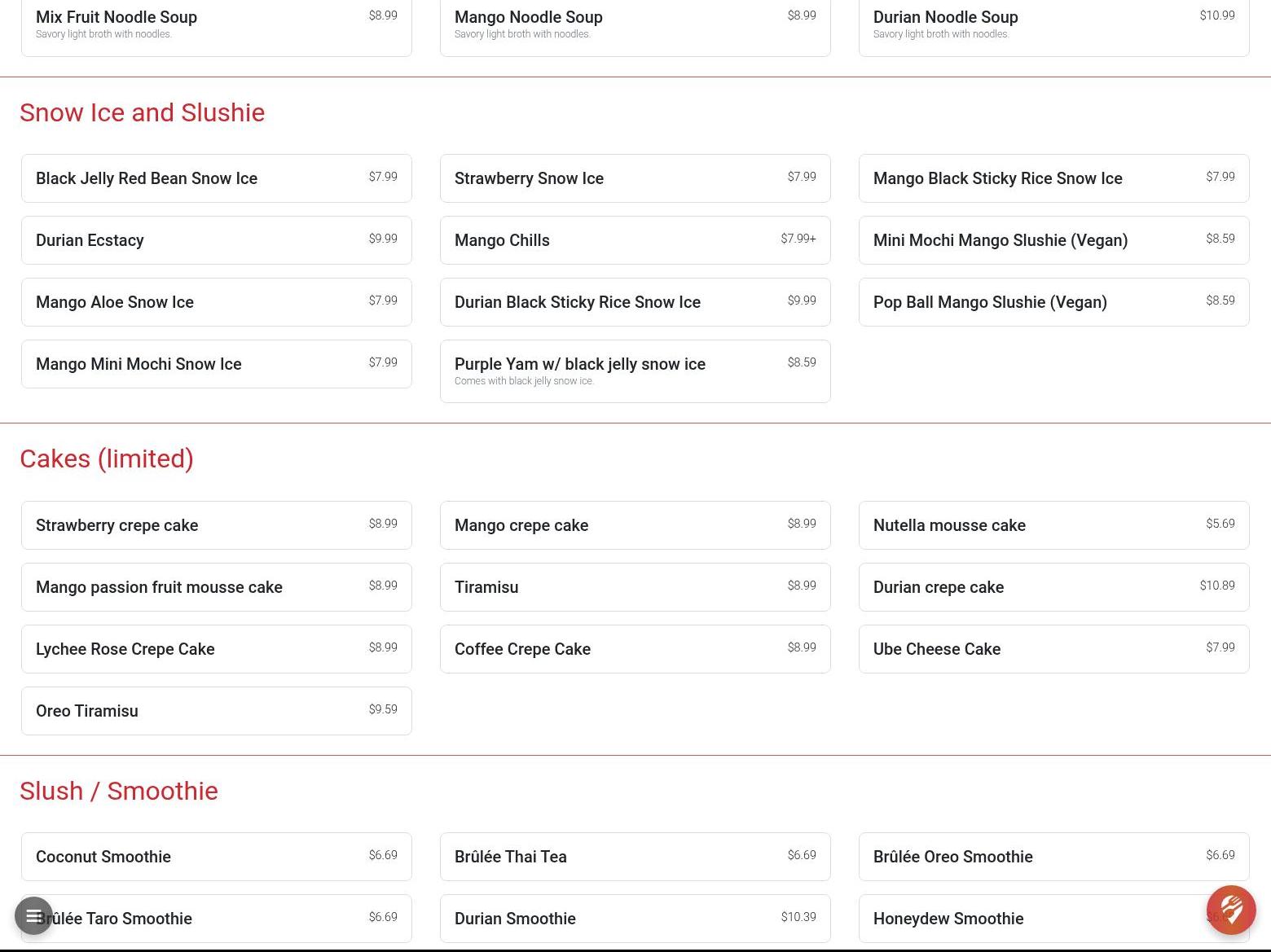The image size is (1271, 952).
Task: Select the Mango crepe cake item
Action: coord(635,525)
